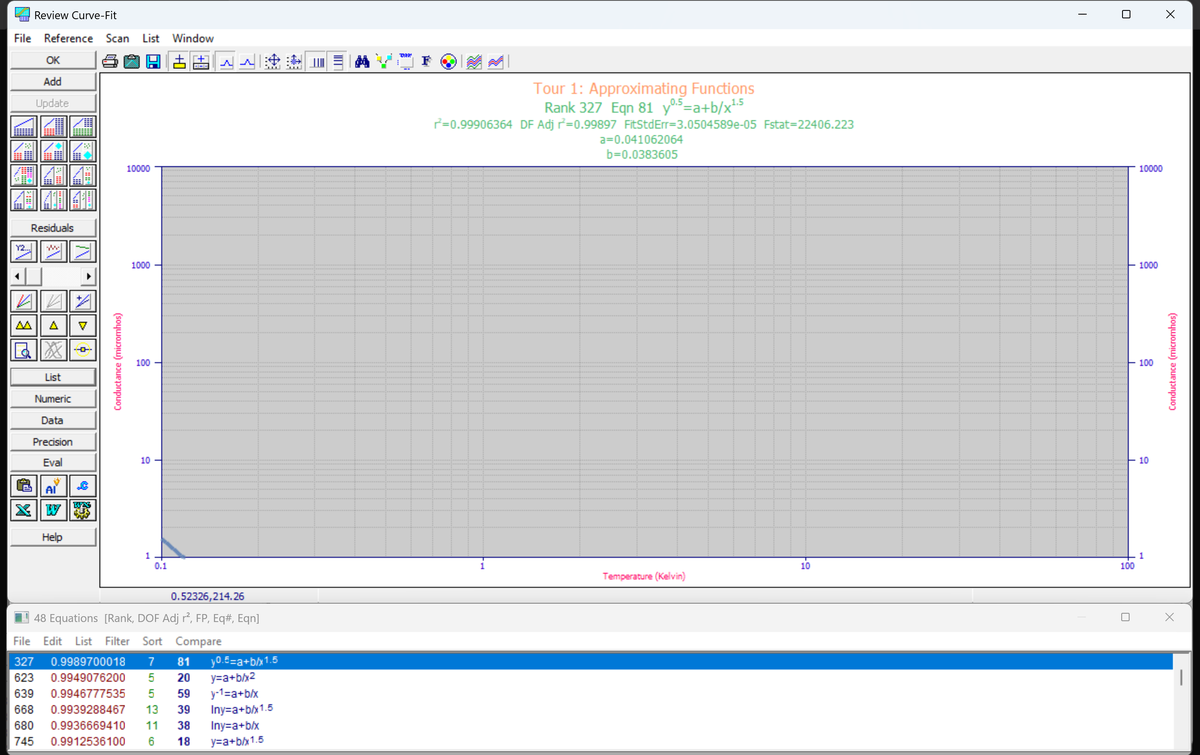1200x755 pixels.
Task: Toggle the yellow-base graph layout button
Action: click(x=180, y=62)
